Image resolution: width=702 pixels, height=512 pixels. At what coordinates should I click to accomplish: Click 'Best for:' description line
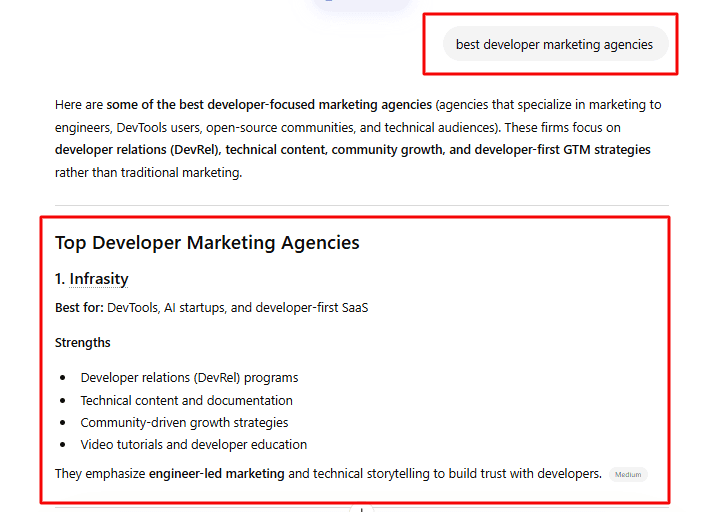pyautogui.click(x=211, y=308)
